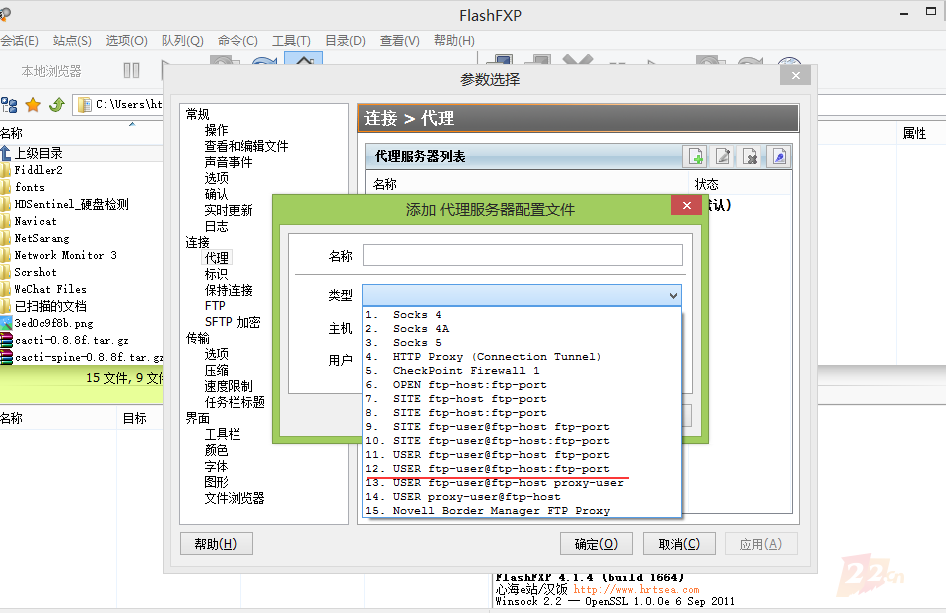Click the 名称 name input field
Viewport: 946px width, 613px height.
522,255
